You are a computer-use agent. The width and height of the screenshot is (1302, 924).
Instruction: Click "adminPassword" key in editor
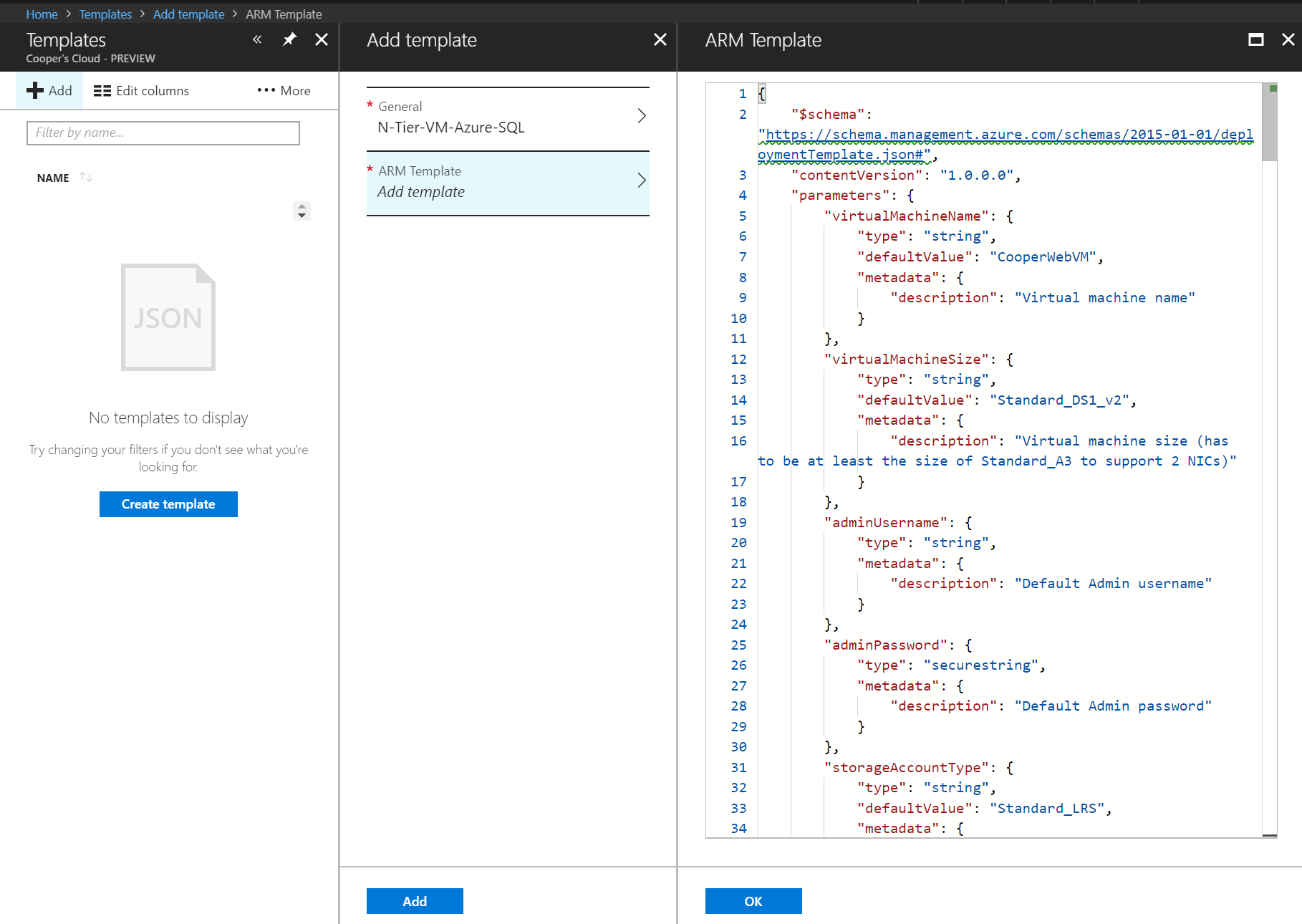886,645
